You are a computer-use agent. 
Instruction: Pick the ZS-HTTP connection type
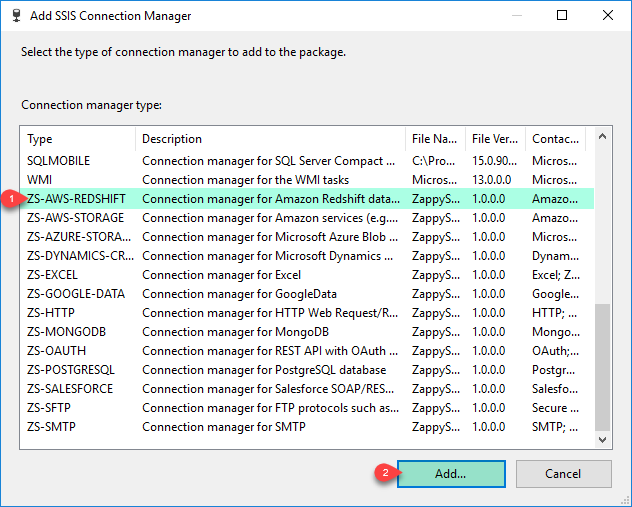pyautogui.click(x=307, y=313)
